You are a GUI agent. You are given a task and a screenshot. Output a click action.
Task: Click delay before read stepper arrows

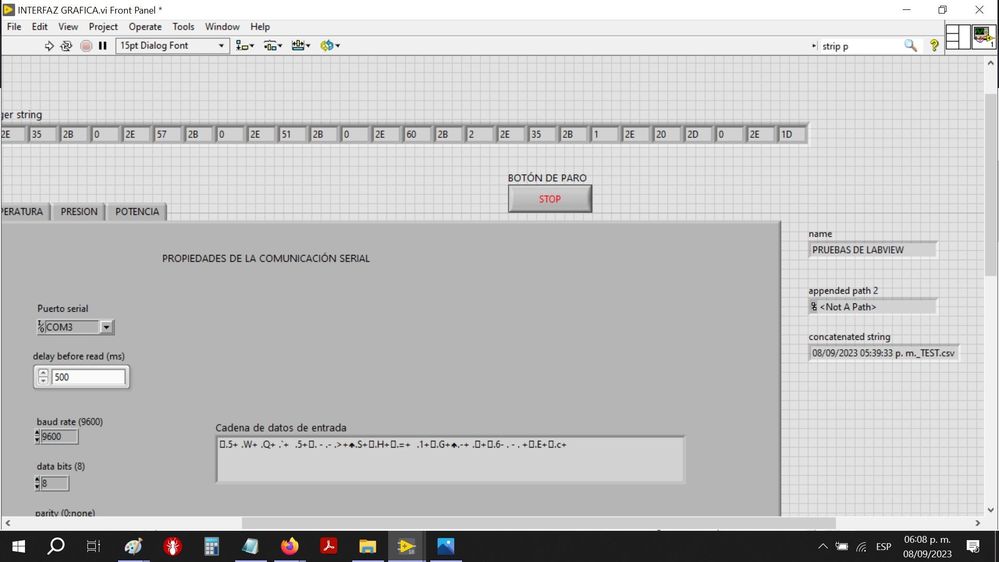tap(43, 377)
